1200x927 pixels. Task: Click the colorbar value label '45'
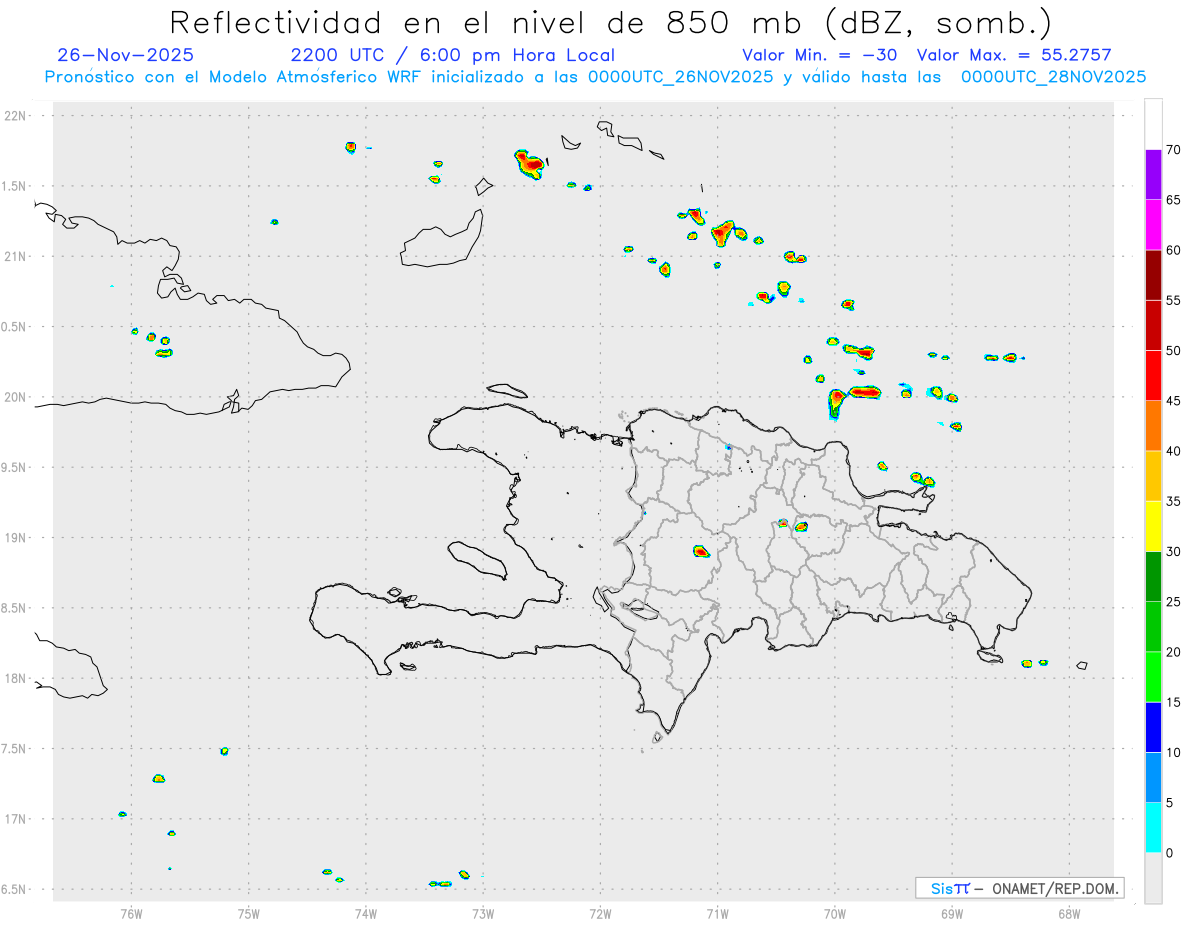point(1173,401)
